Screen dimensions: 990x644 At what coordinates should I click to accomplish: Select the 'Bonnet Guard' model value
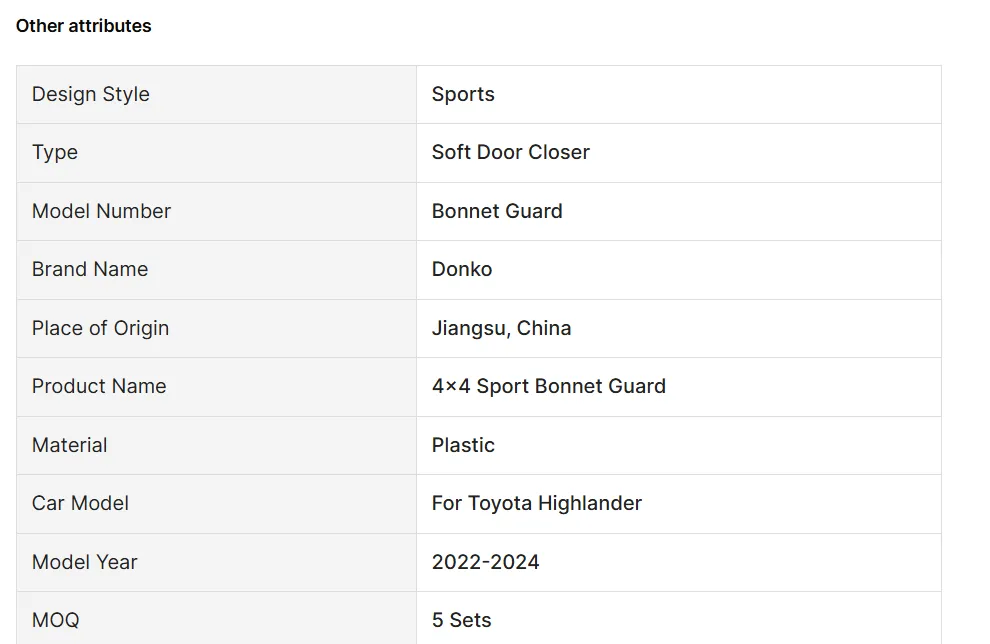tap(497, 211)
